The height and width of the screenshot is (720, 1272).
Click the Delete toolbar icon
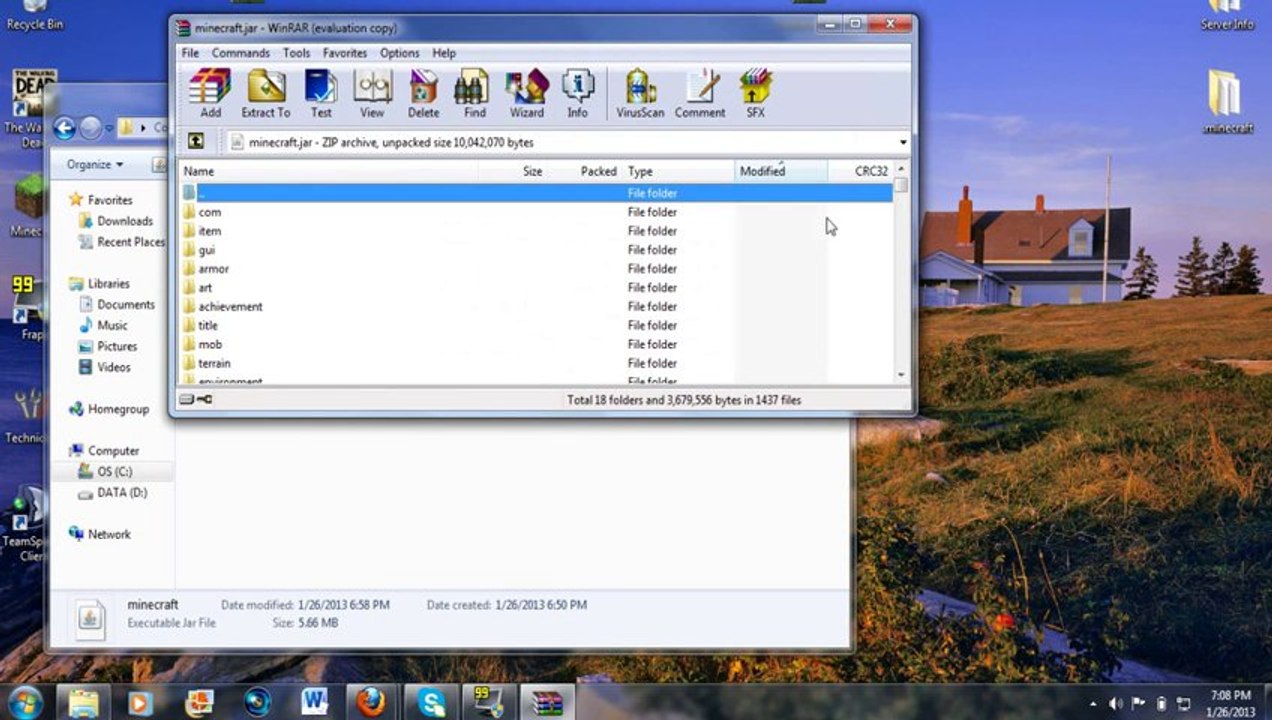click(423, 94)
